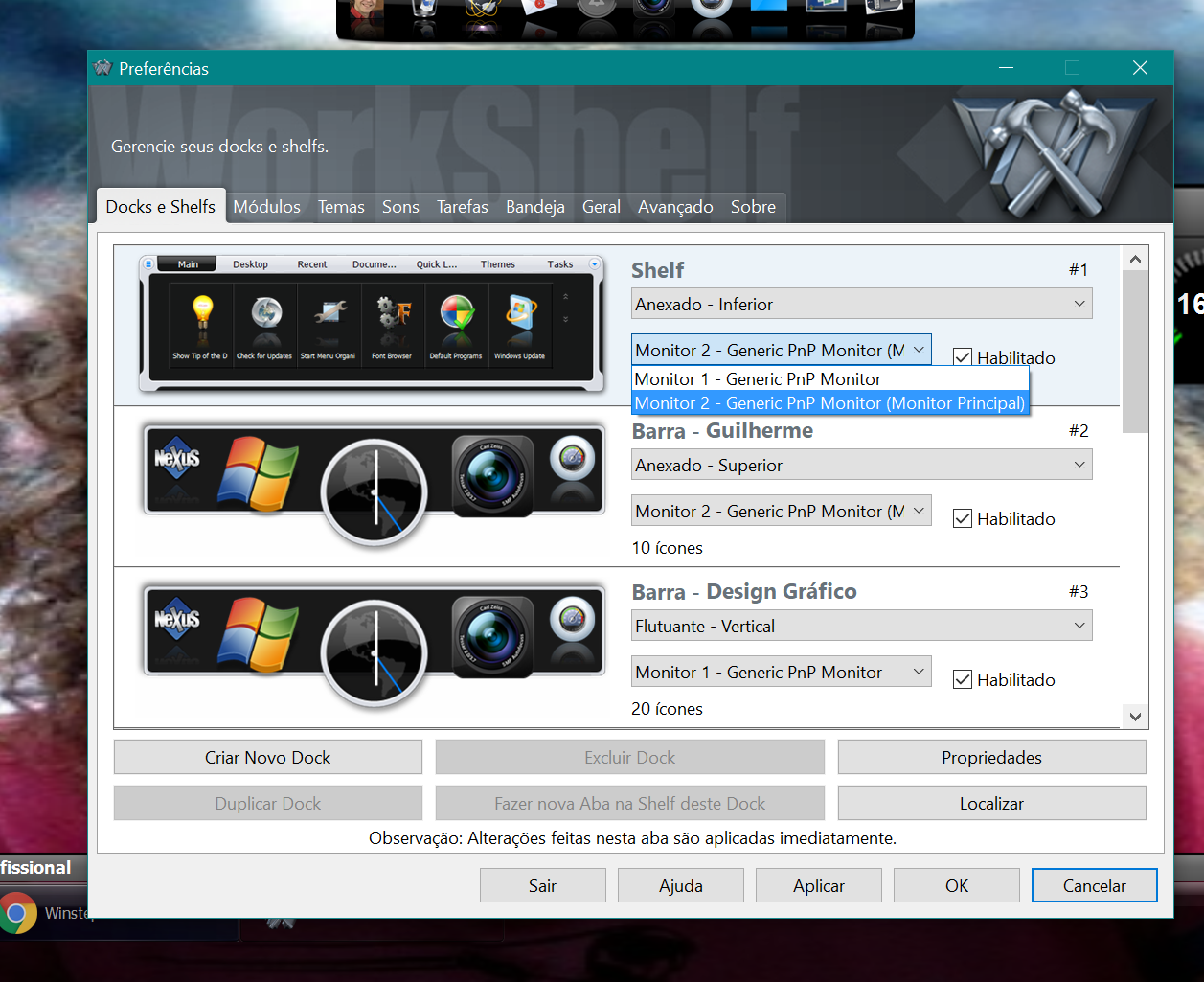Image resolution: width=1204 pixels, height=982 pixels.
Task: Click the dock list scrollbar down arrow
Action: click(x=1135, y=717)
